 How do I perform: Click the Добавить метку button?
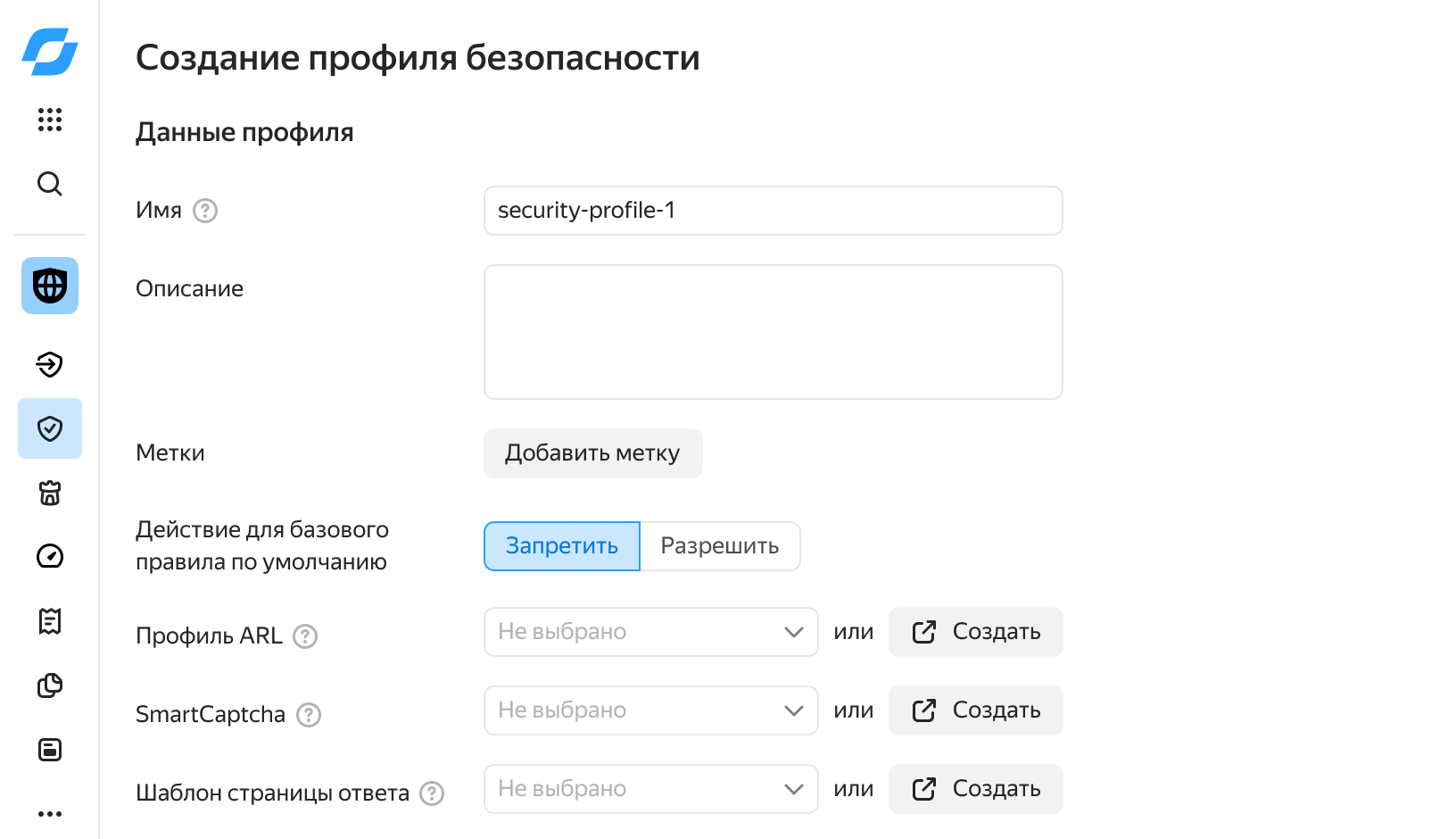592,453
